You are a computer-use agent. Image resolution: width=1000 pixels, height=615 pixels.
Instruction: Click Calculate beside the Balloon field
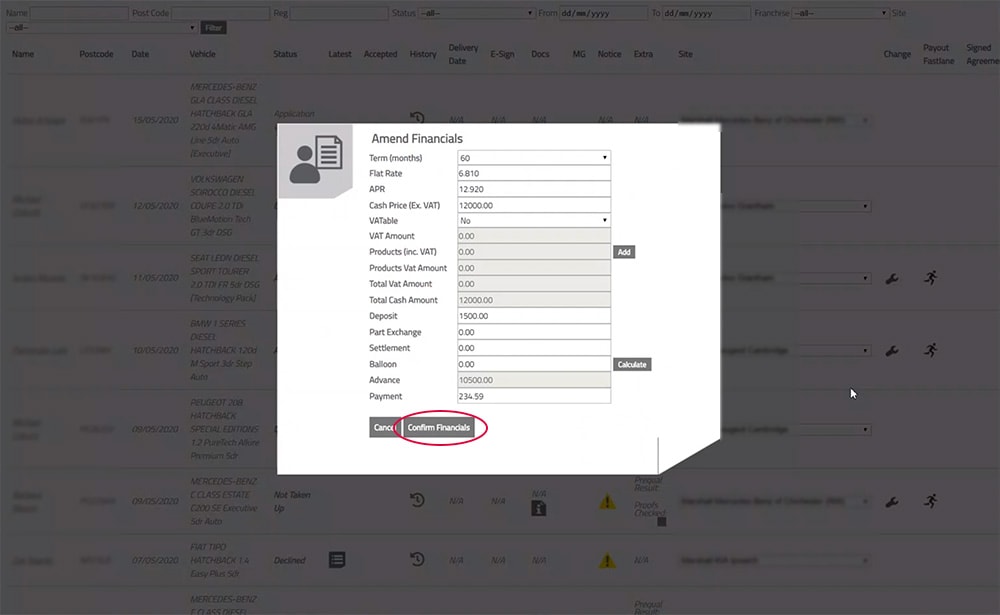(631, 364)
